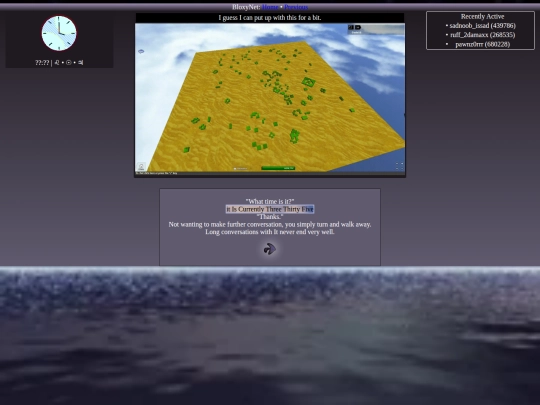
Task: Click the music note icon under clock
Action: pos(57,62)
